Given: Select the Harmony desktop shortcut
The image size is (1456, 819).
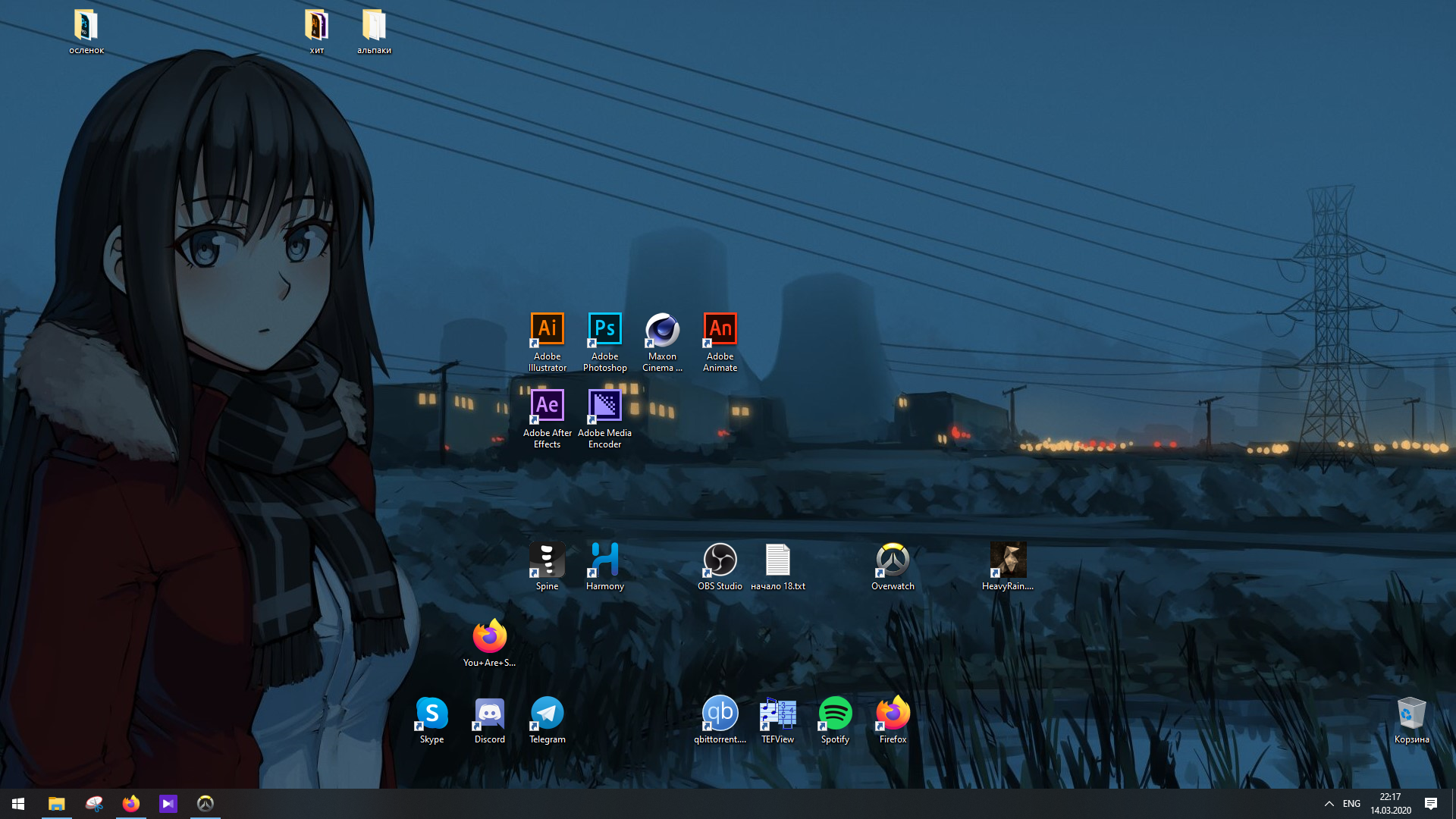Looking at the screenshot, I should point(604,566).
